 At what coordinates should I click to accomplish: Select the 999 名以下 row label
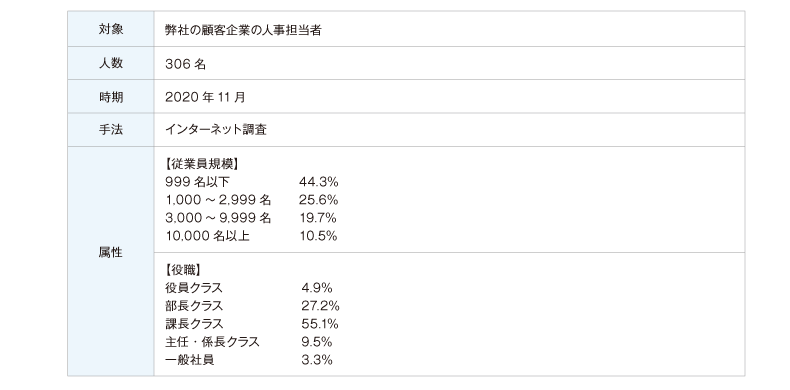click(x=197, y=182)
